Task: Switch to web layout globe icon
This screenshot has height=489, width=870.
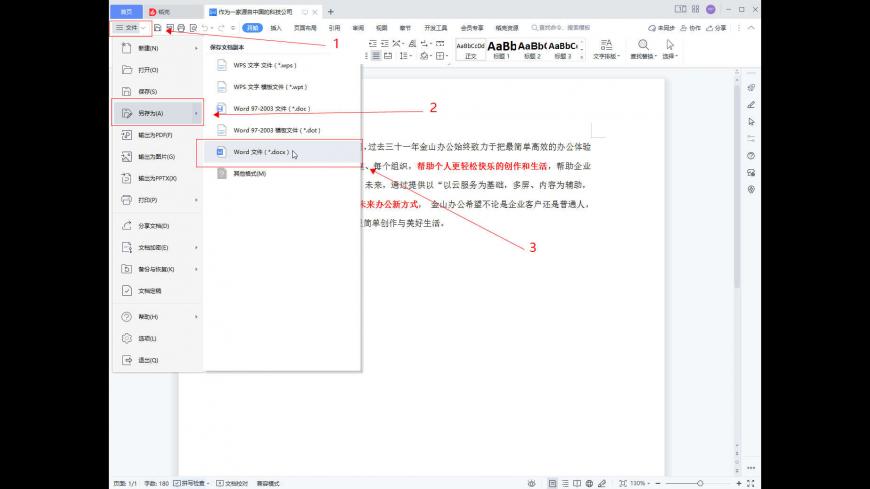Action: 589,483
